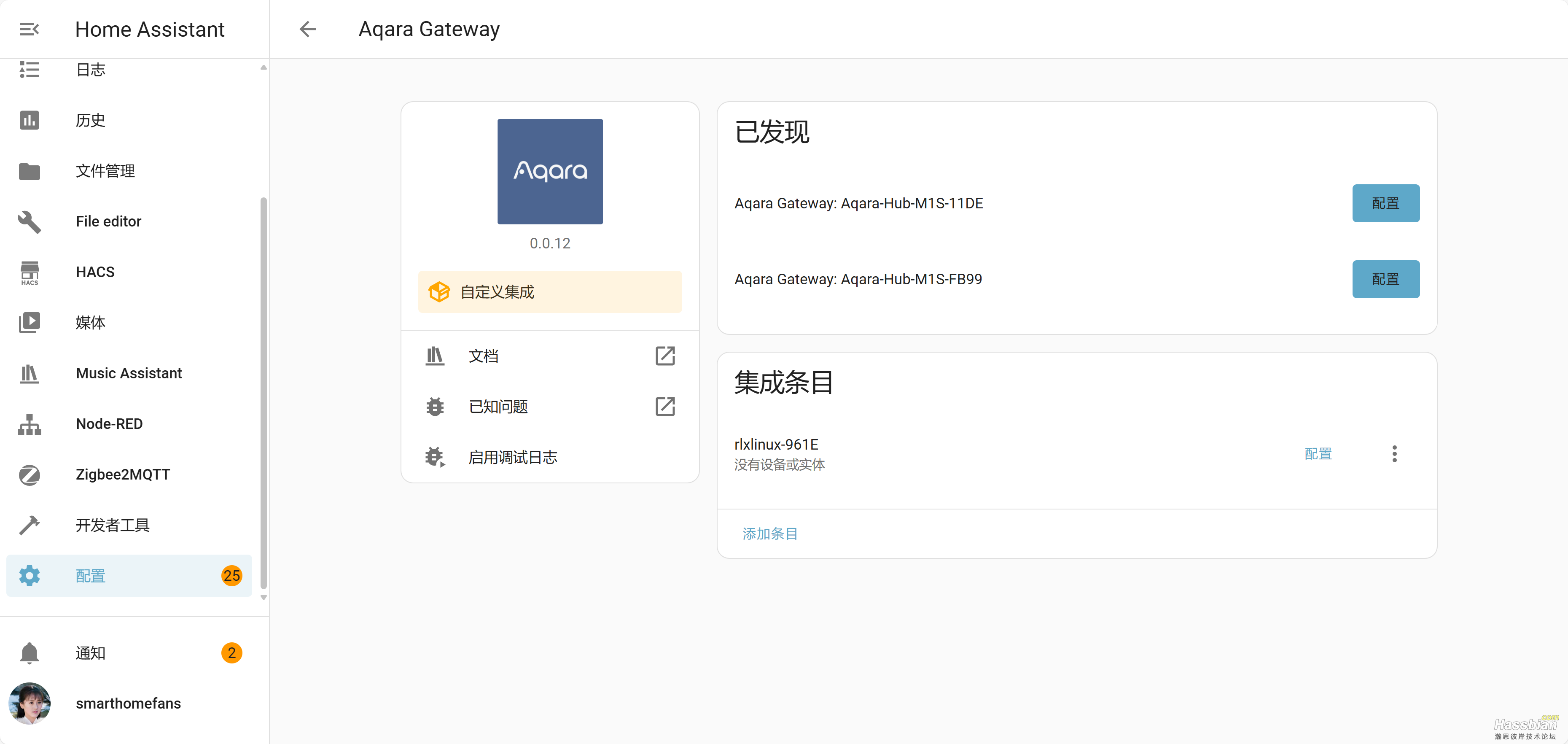
Task: Open the 媒体 media play icon
Action: [29, 323]
